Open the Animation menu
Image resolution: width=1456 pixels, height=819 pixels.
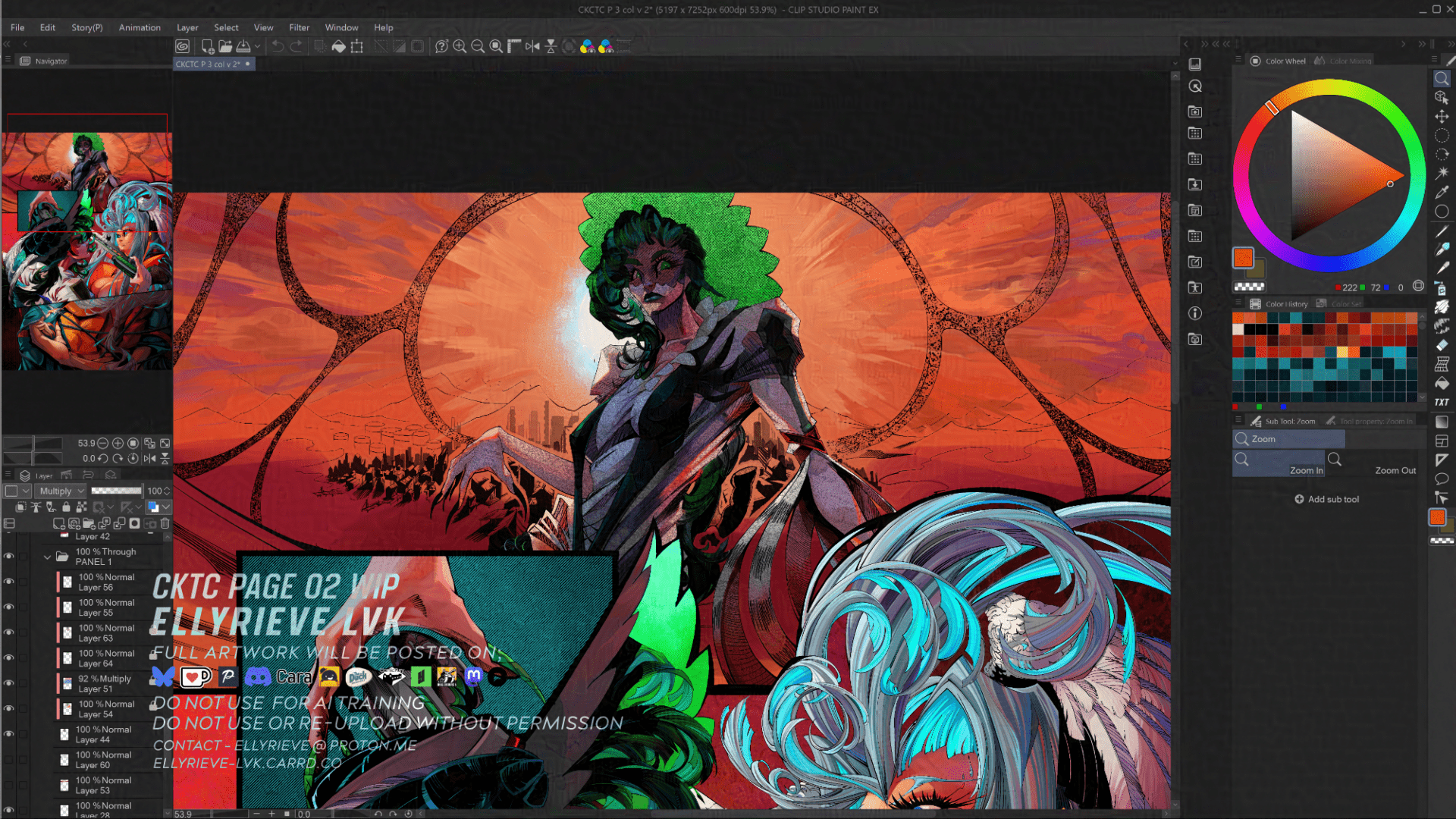[x=140, y=27]
